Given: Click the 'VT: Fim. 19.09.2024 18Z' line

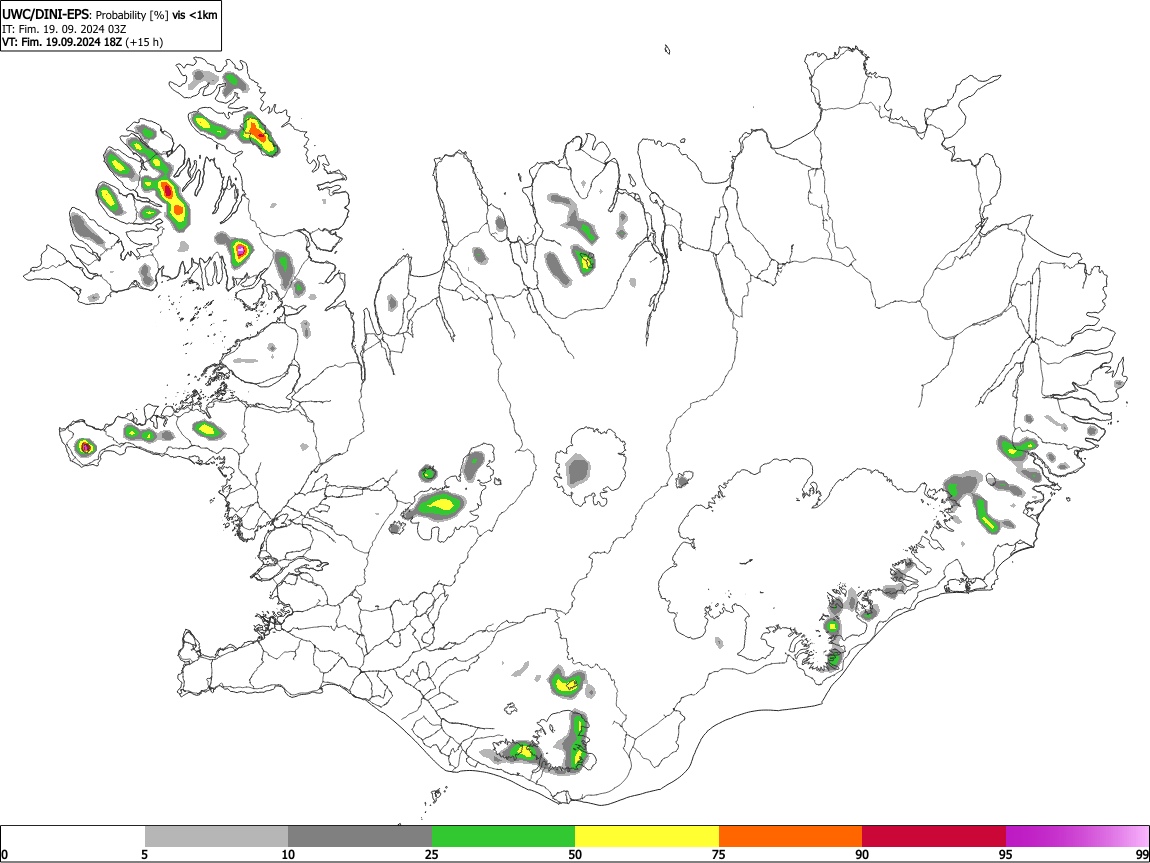Looking at the screenshot, I should click(x=62, y=42).
